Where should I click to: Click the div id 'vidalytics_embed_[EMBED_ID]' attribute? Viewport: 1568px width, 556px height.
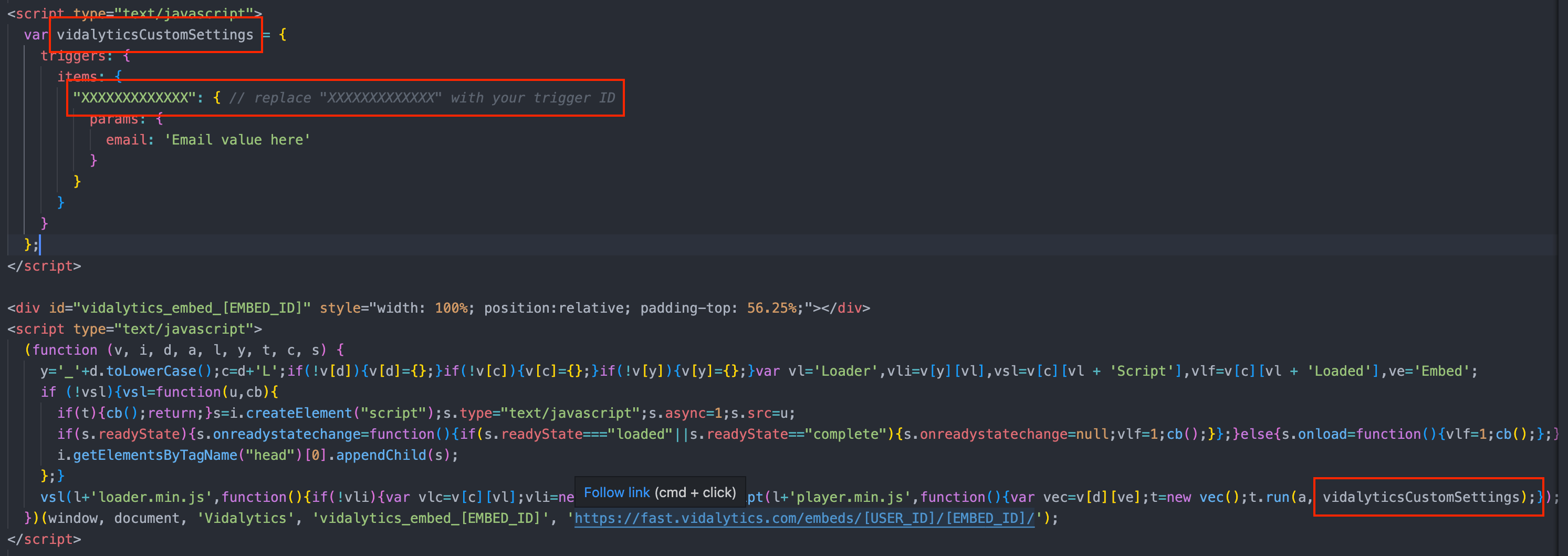point(180,308)
